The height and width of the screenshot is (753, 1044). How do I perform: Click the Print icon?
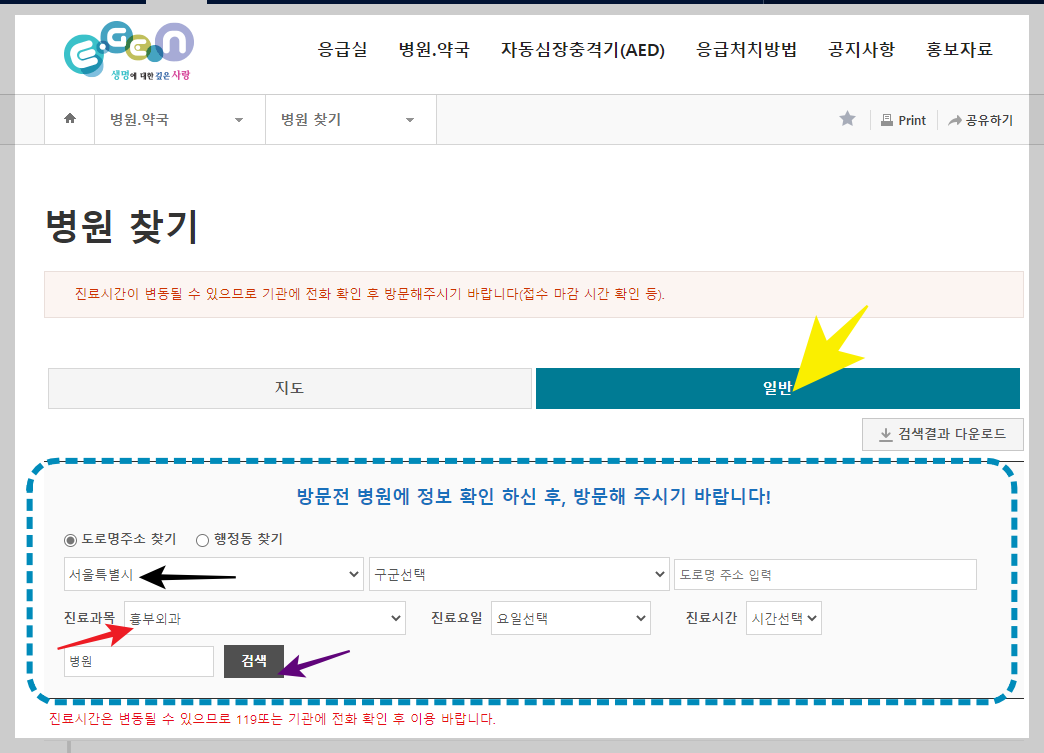coord(885,119)
